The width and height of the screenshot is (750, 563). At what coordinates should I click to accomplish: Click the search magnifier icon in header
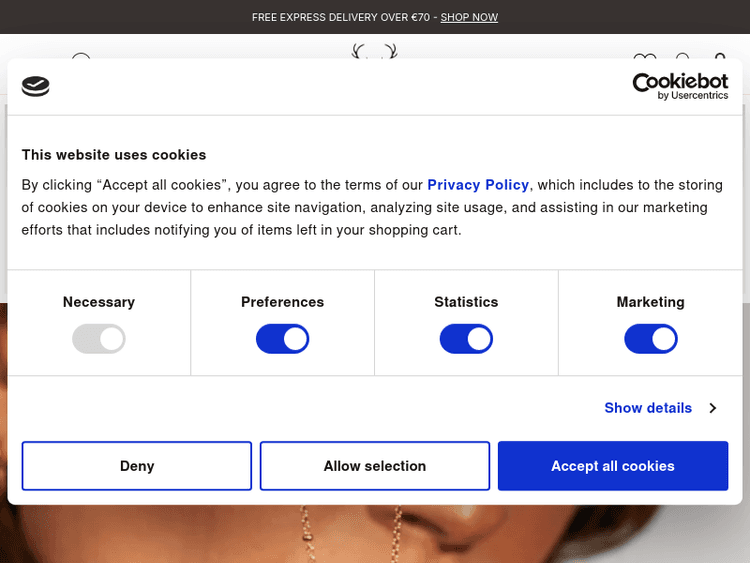(683, 59)
